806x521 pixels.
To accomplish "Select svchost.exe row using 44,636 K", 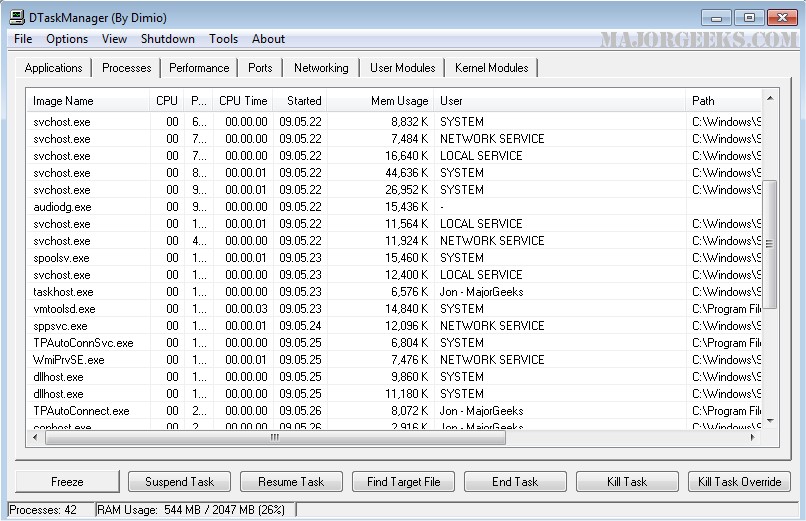I will [394, 173].
